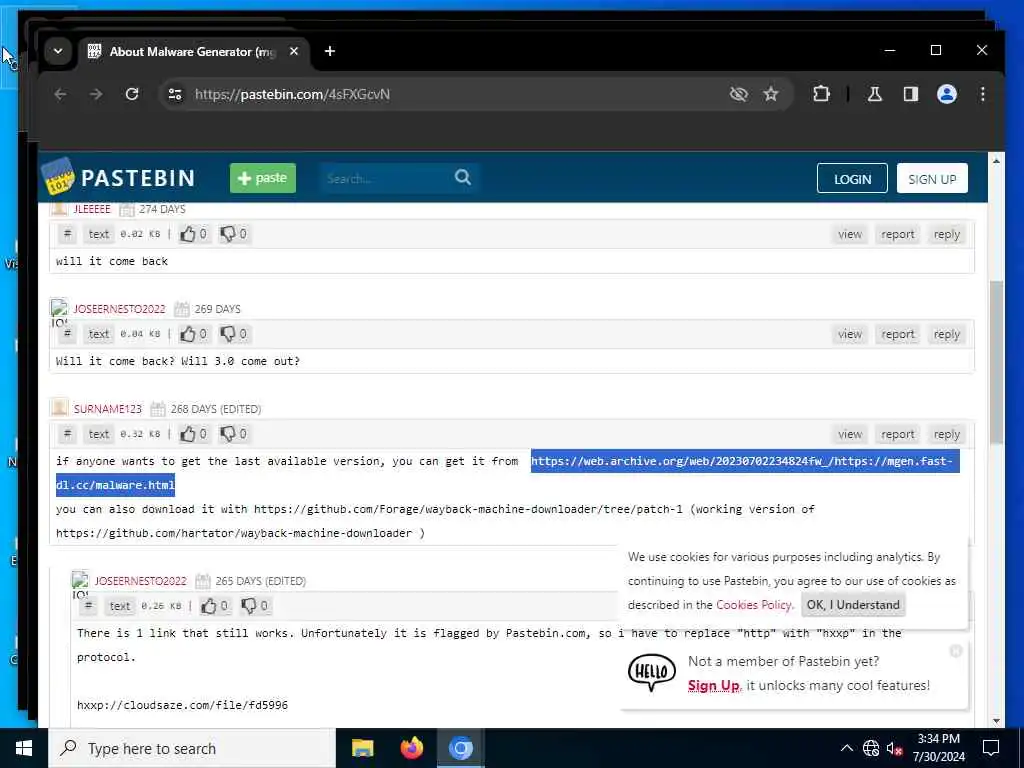The width and height of the screenshot is (1024, 768).
Task: Open network globe icon in tray
Action: tap(871, 748)
